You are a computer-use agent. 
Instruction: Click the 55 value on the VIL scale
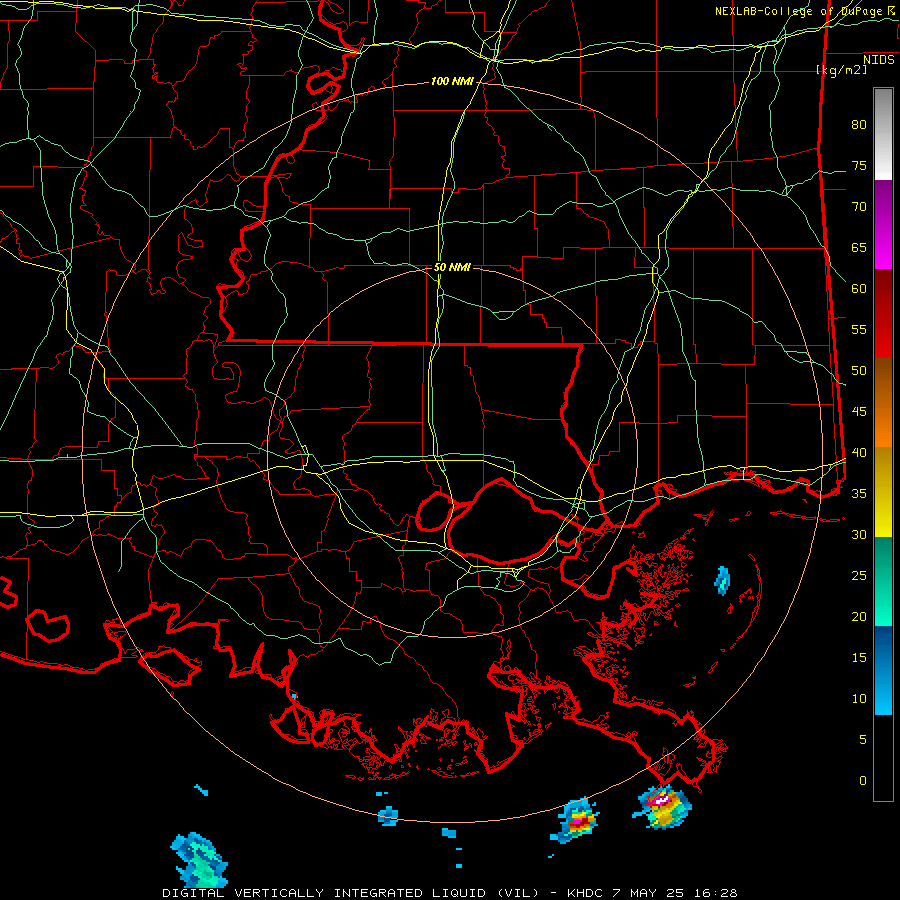pyautogui.click(x=859, y=329)
